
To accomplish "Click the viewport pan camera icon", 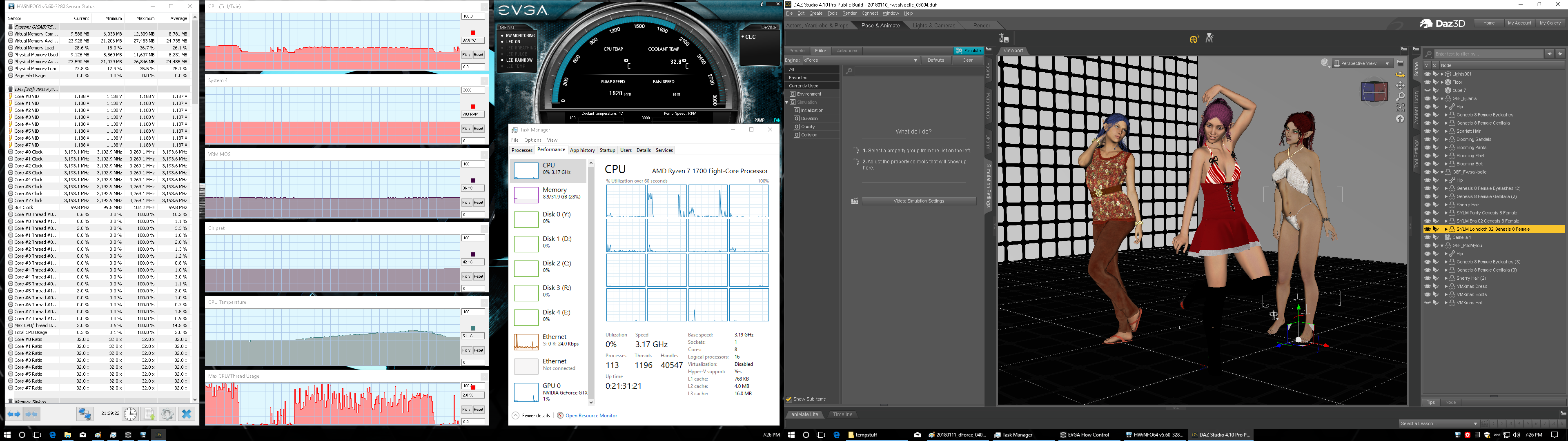I will (x=1400, y=85).
